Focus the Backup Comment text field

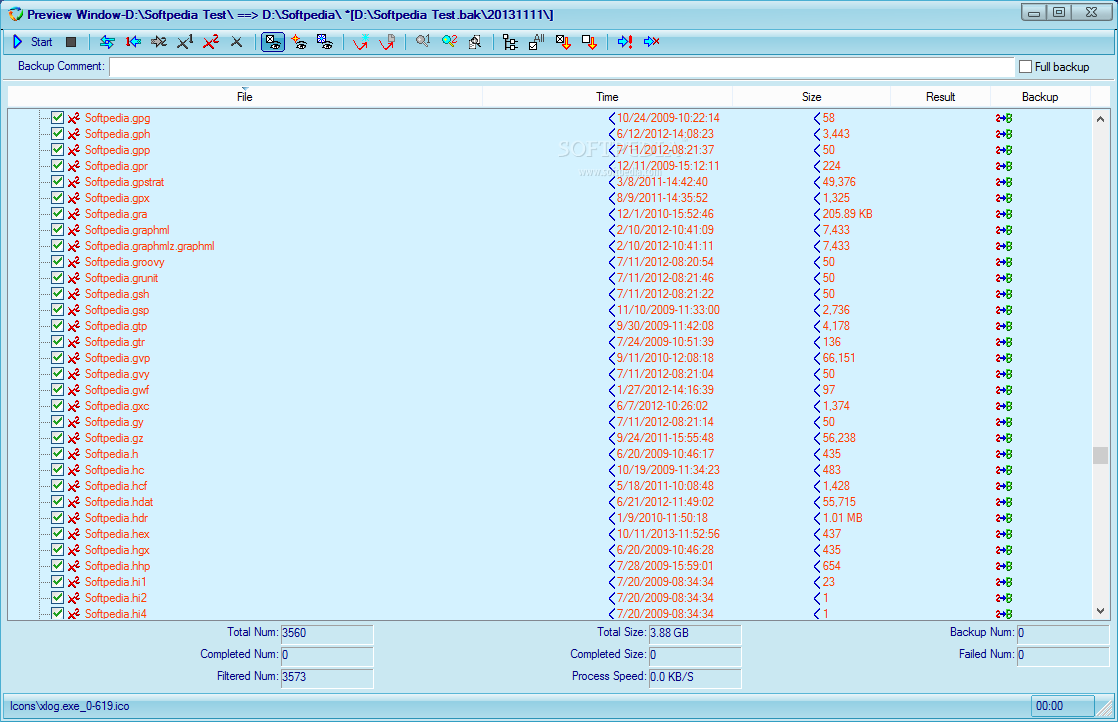(562, 66)
